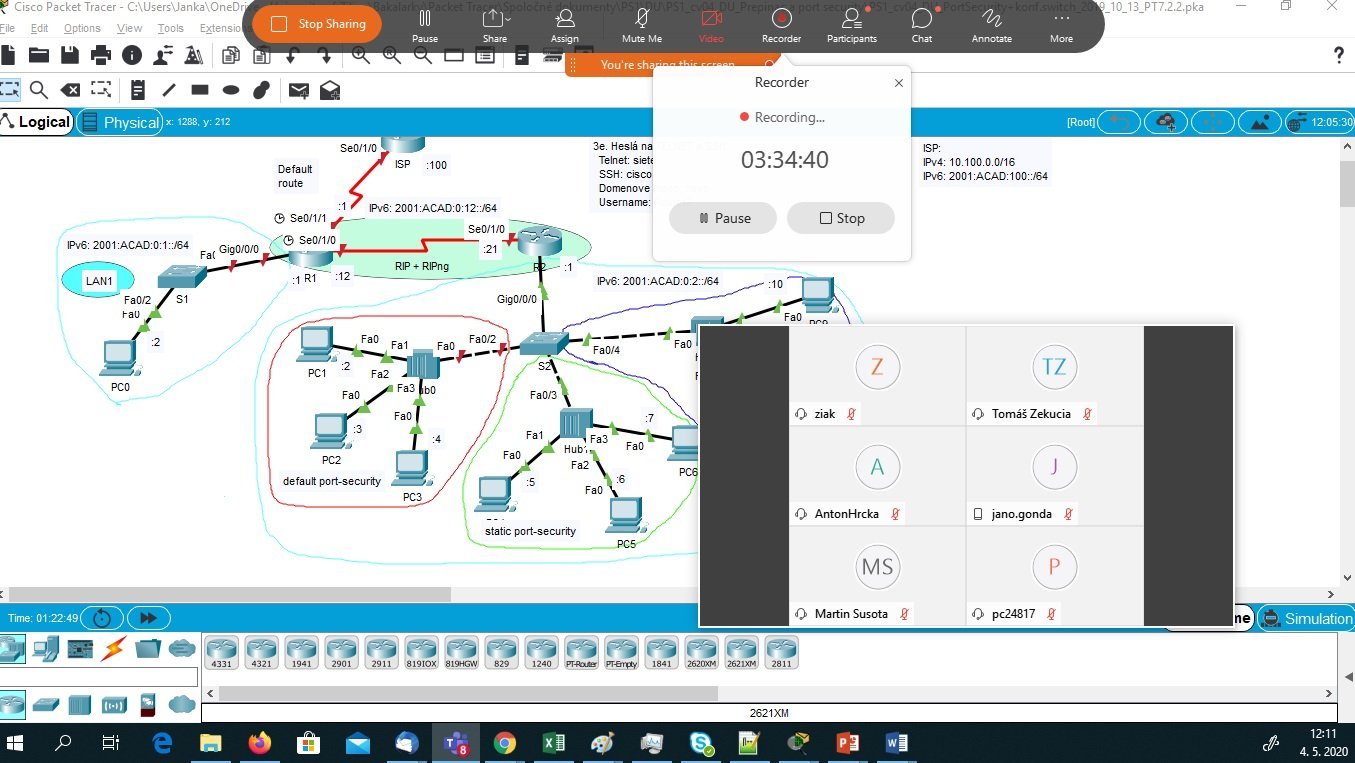Choose the Inspect magnifier tool
This screenshot has width=1355, height=763.
pyautogui.click(x=39, y=90)
